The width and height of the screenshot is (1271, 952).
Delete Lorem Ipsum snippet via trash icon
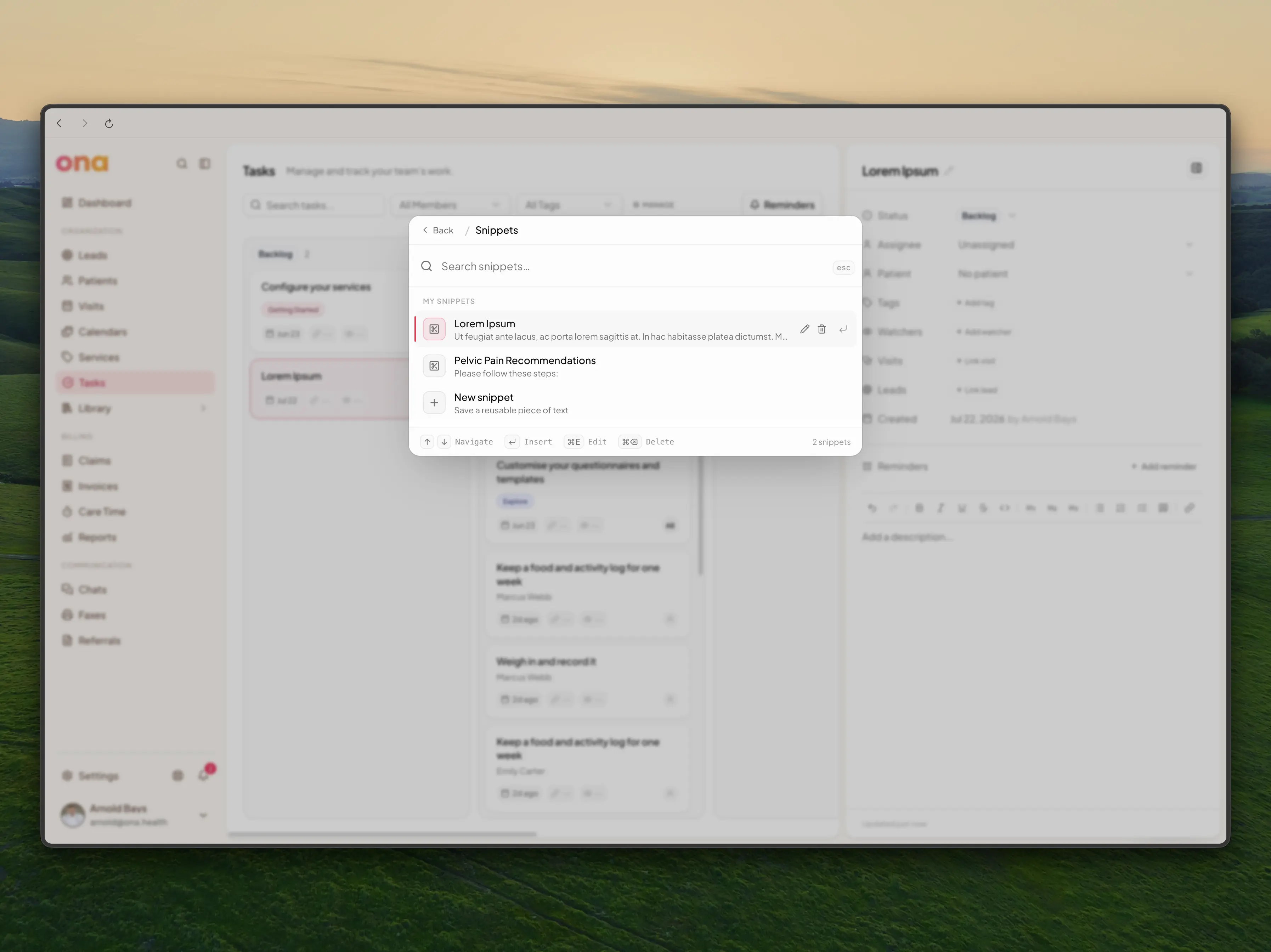[x=822, y=329]
